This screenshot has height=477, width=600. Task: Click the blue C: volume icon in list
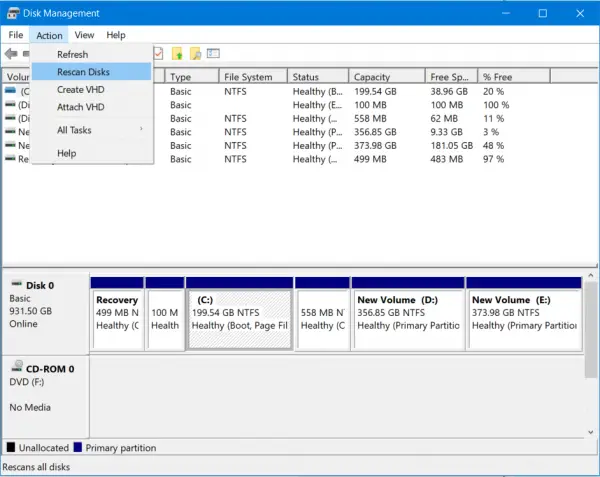tap(11, 91)
